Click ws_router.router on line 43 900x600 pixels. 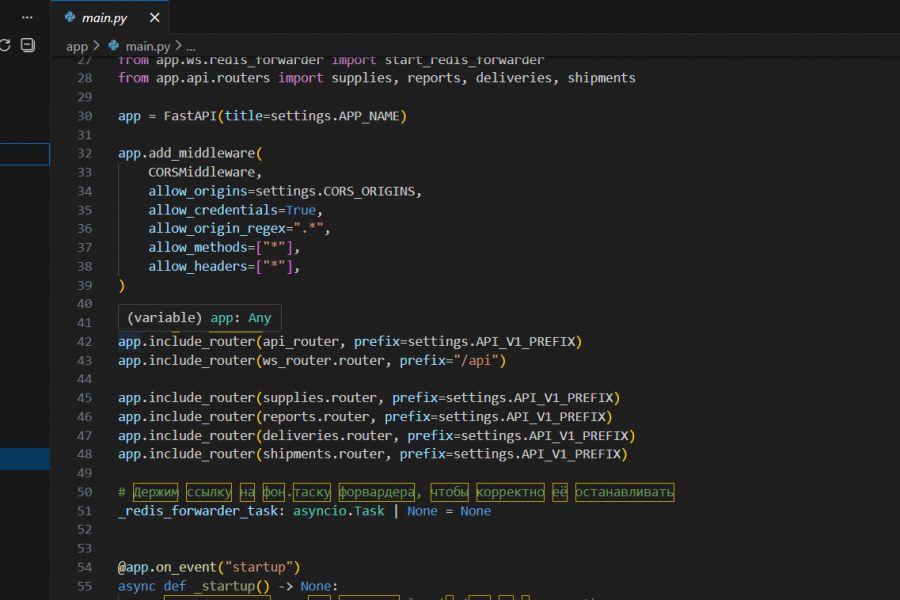point(324,361)
